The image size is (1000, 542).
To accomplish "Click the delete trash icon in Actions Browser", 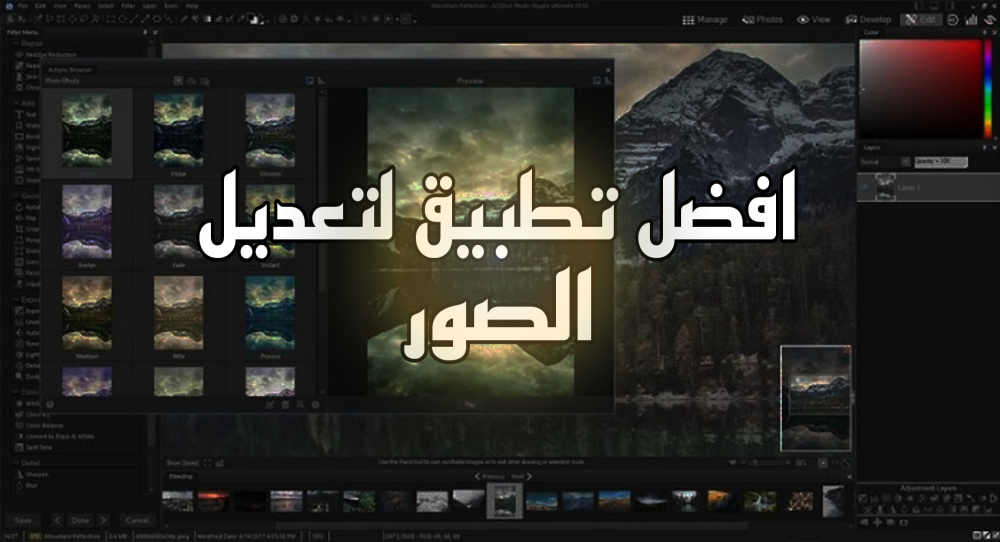I will [x=285, y=404].
